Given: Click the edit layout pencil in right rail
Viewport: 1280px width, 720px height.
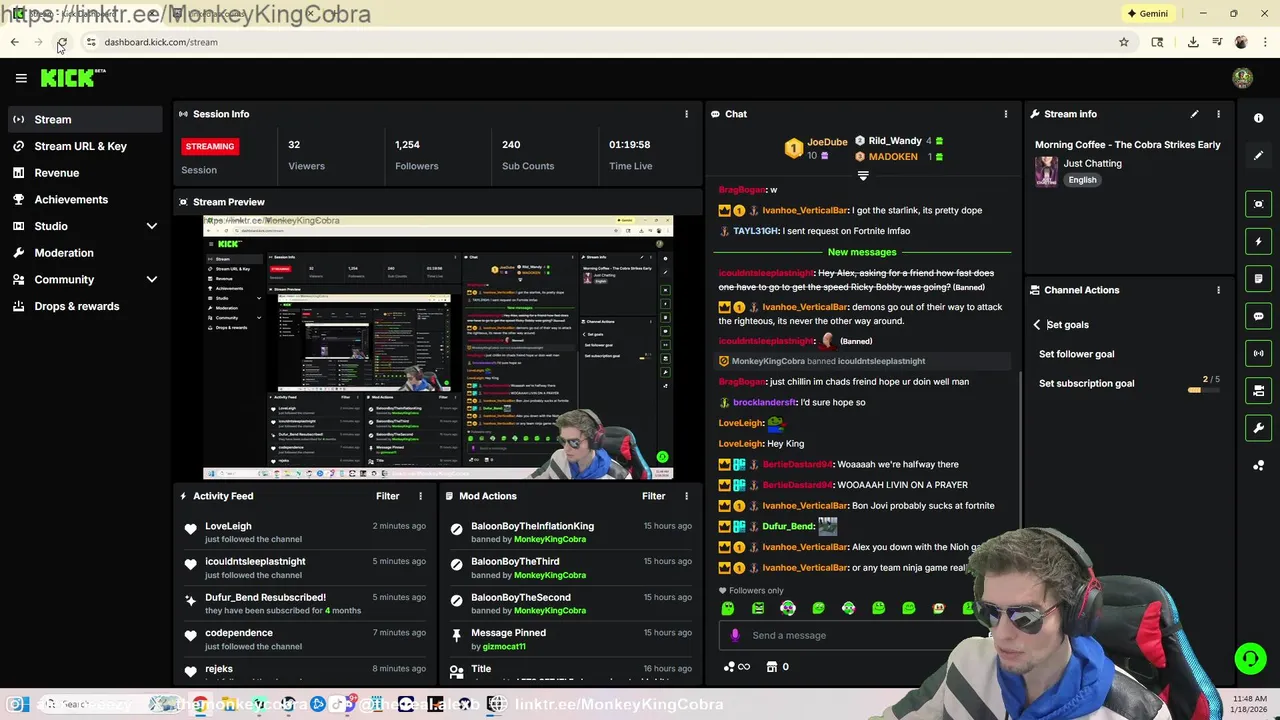Looking at the screenshot, I should [1258, 156].
